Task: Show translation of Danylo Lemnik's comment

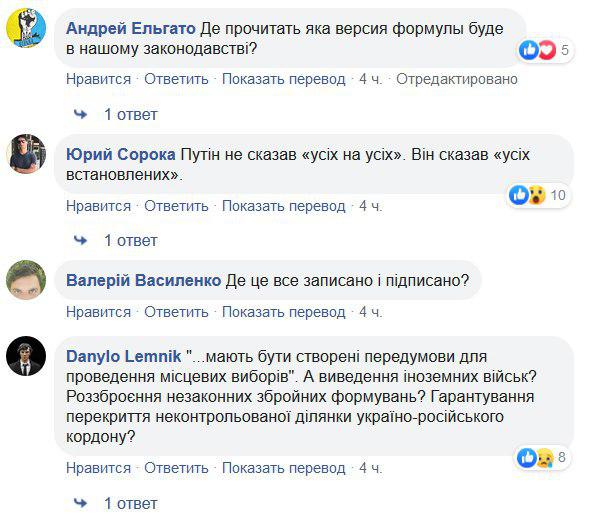Action: (x=283, y=468)
